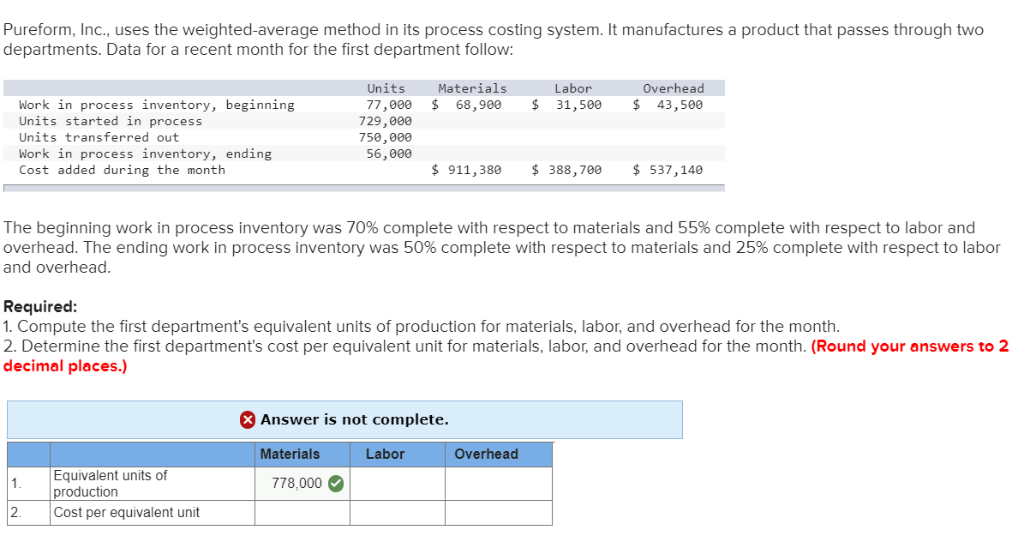The height and width of the screenshot is (542, 1024).
Task: Click the Units column header in data table
Action: 386,88
